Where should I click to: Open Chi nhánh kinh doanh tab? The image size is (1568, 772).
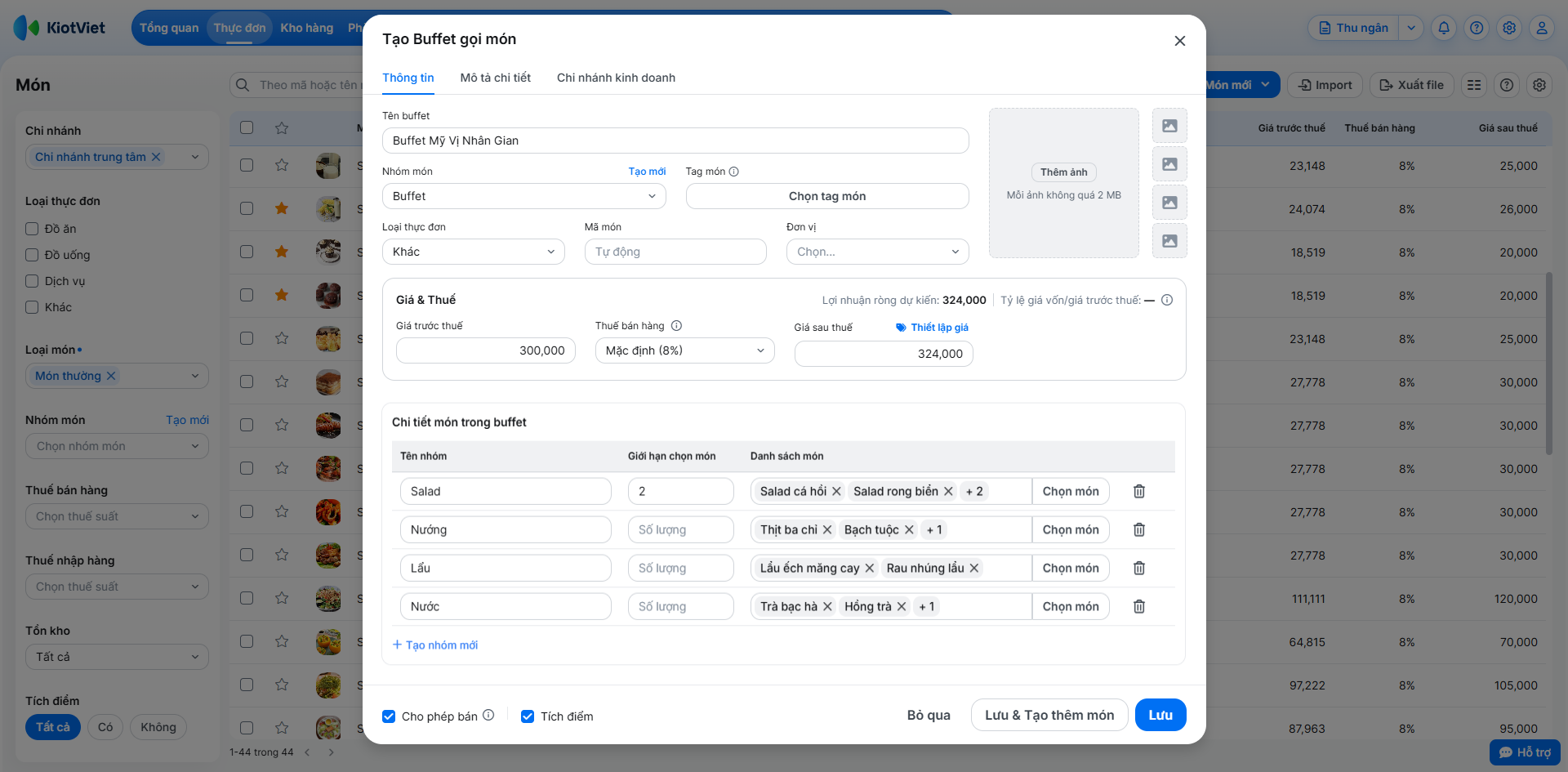point(616,78)
